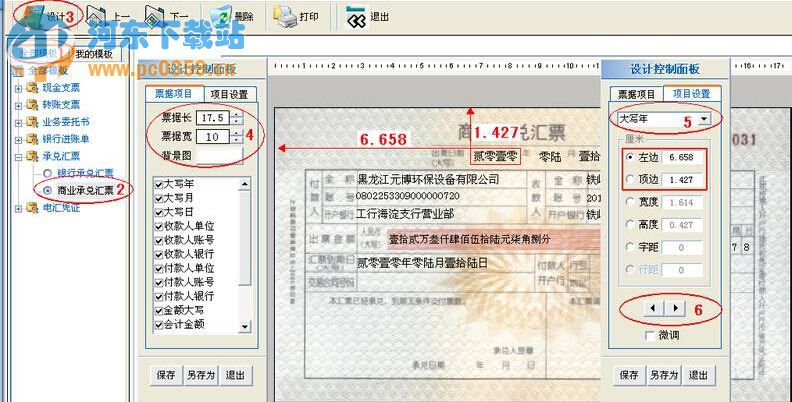The width and height of the screenshot is (792, 402).
Task: Click 退出 in right design panel
Action: pos(698,375)
